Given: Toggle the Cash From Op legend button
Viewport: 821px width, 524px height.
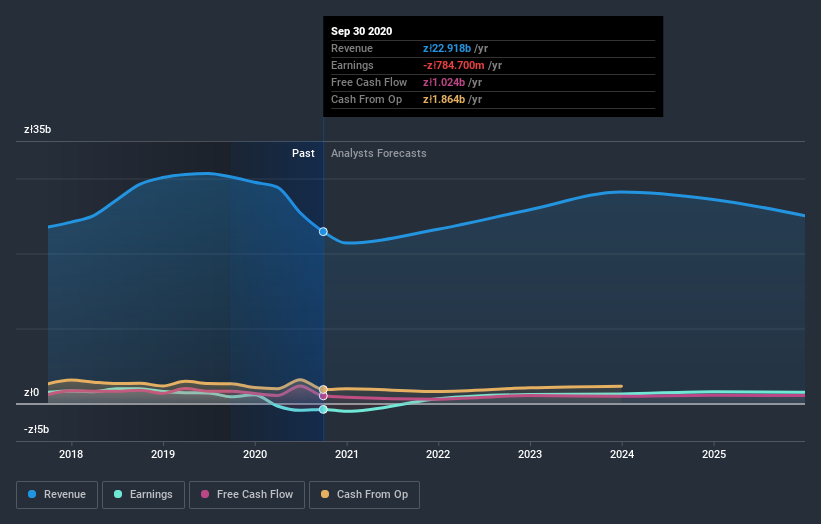Looking at the screenshot, I should tap(364, 495).
